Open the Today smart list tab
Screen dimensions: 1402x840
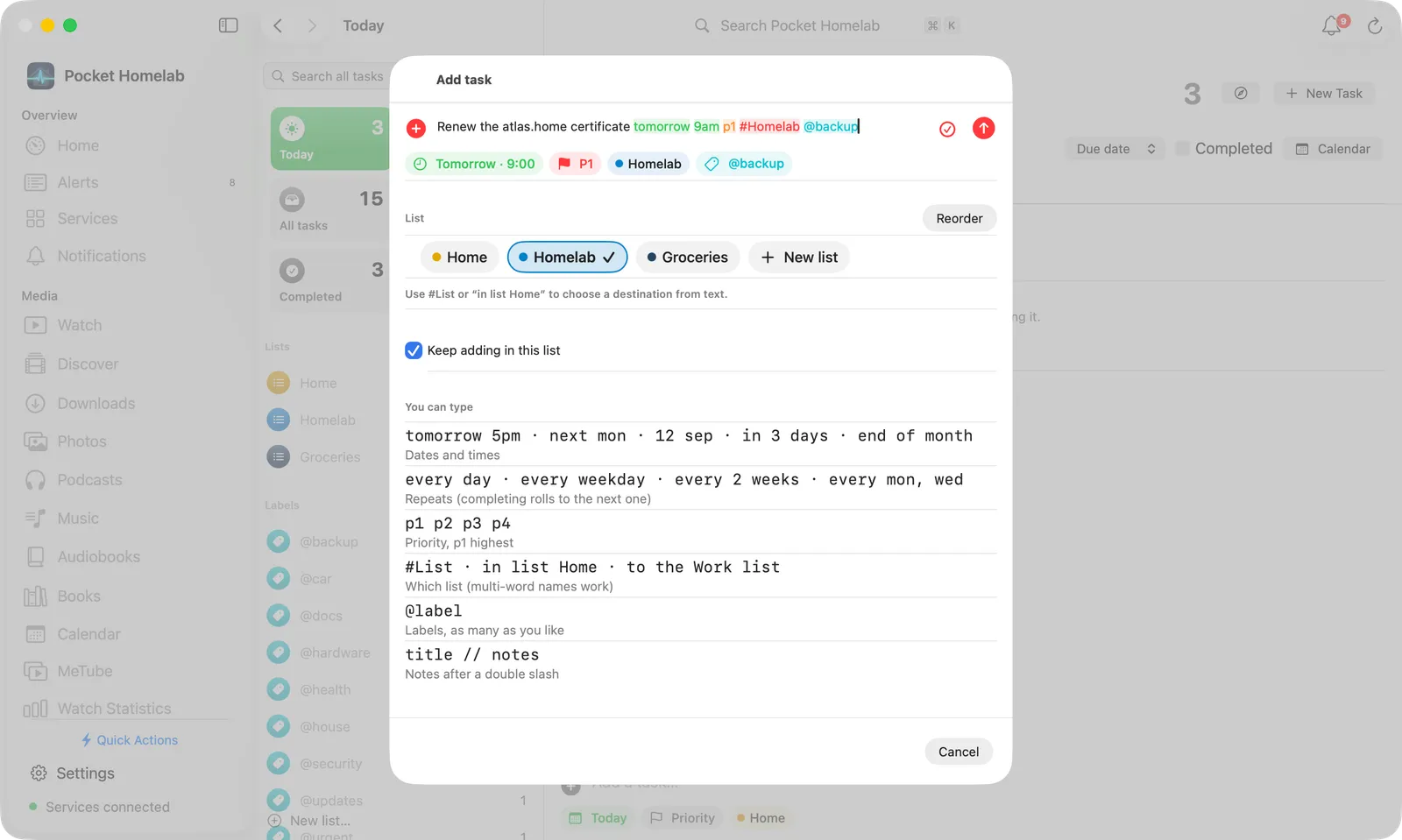pyautogui.click(x=329, y=138)
